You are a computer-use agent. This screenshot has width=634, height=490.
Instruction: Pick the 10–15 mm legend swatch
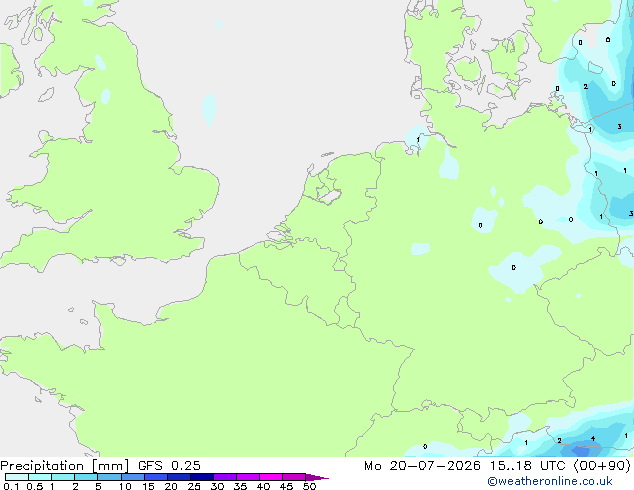(x=132, y=477)
